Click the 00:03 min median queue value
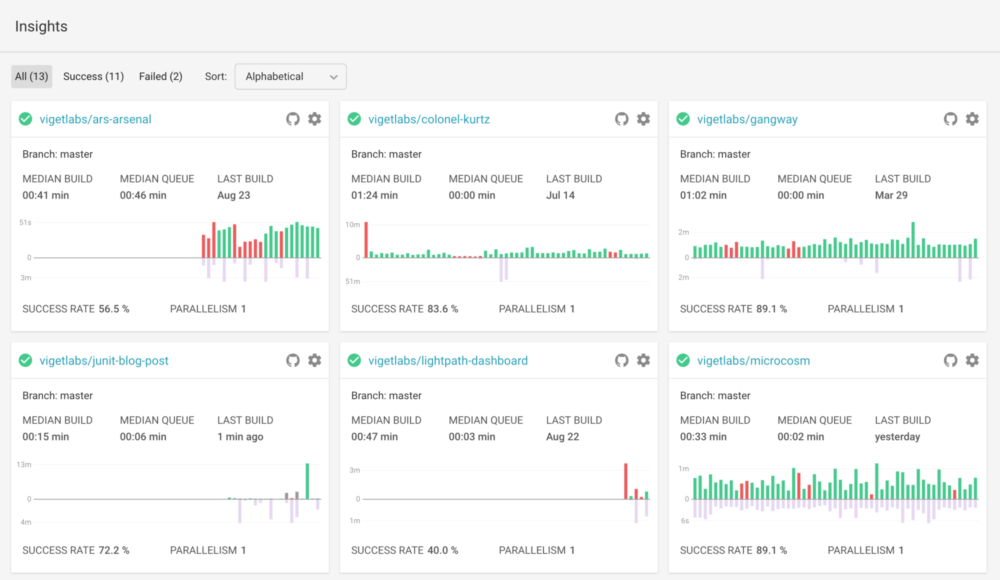 (472, 436)
